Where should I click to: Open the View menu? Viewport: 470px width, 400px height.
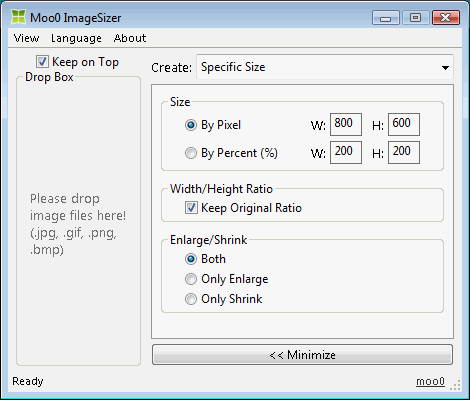tap(26, 38)
